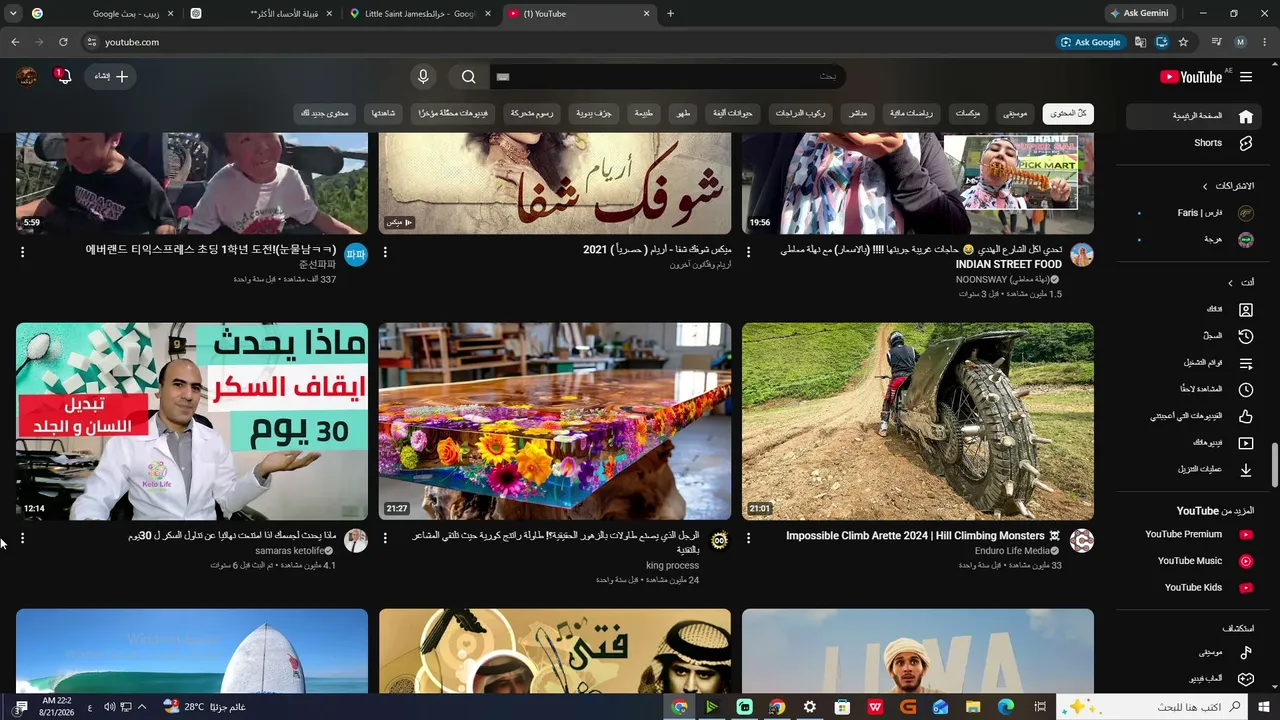Select the طبيعة (Nature) filter chip
Image resolution: width=1280 pixels, height=720 pixels.
(643, 113)
